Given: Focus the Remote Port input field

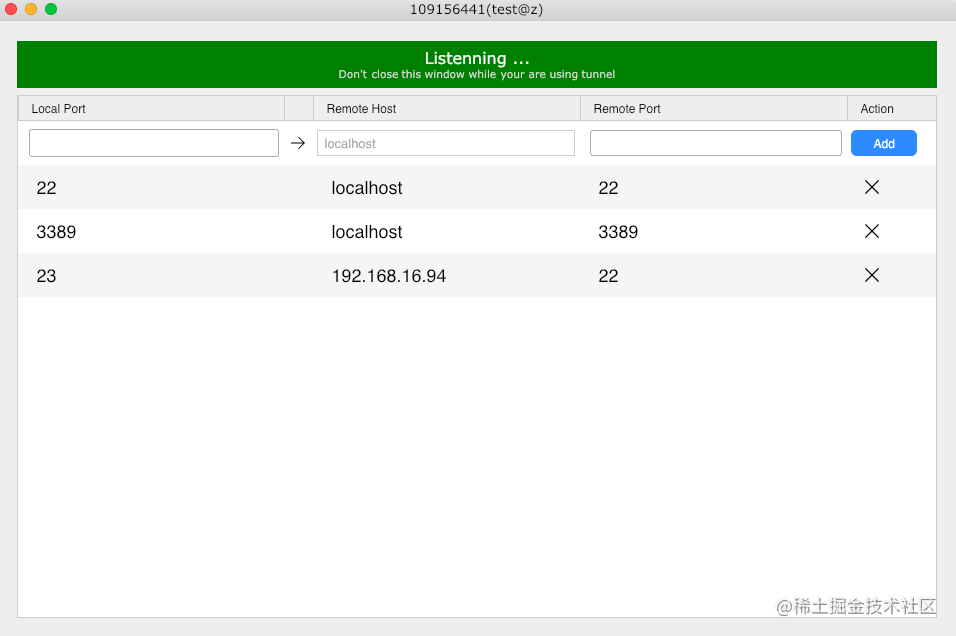Looking at the screenshot, I should (x=715, y=143).
